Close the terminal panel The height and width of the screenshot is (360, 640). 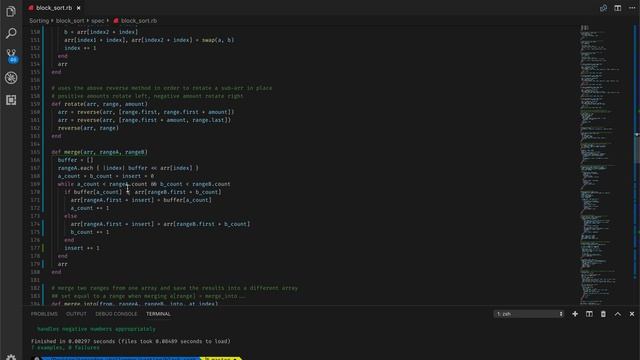tap(632, 314)
